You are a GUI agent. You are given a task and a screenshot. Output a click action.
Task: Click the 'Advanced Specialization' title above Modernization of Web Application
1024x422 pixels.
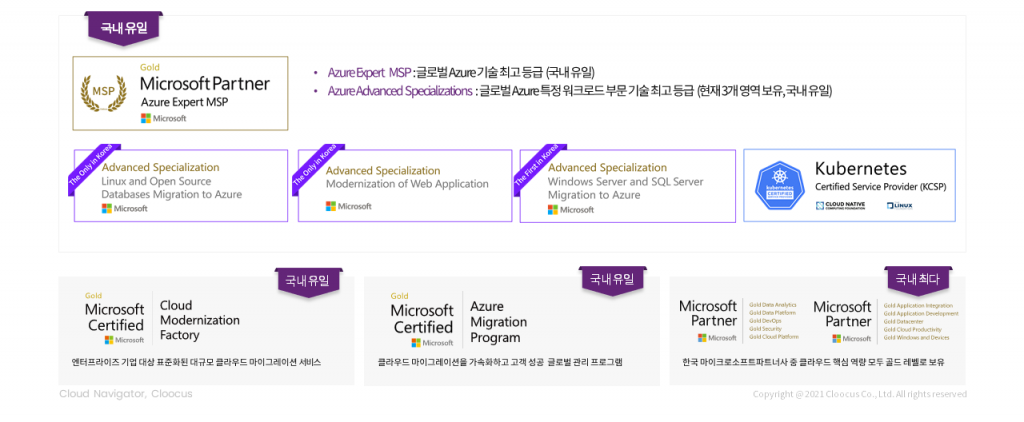(383, 170)
